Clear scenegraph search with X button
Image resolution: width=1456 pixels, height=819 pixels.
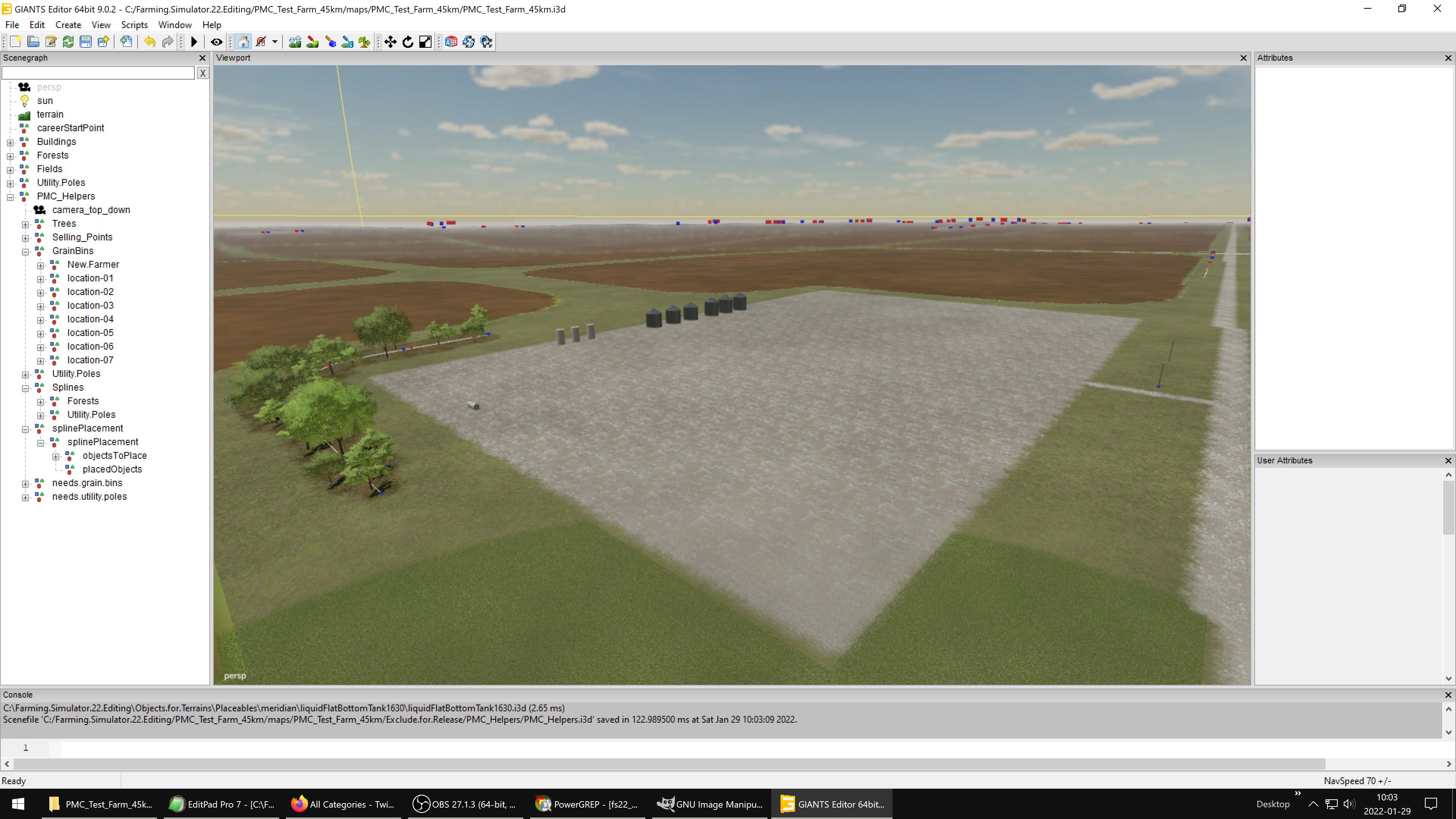tap(203, 73)
